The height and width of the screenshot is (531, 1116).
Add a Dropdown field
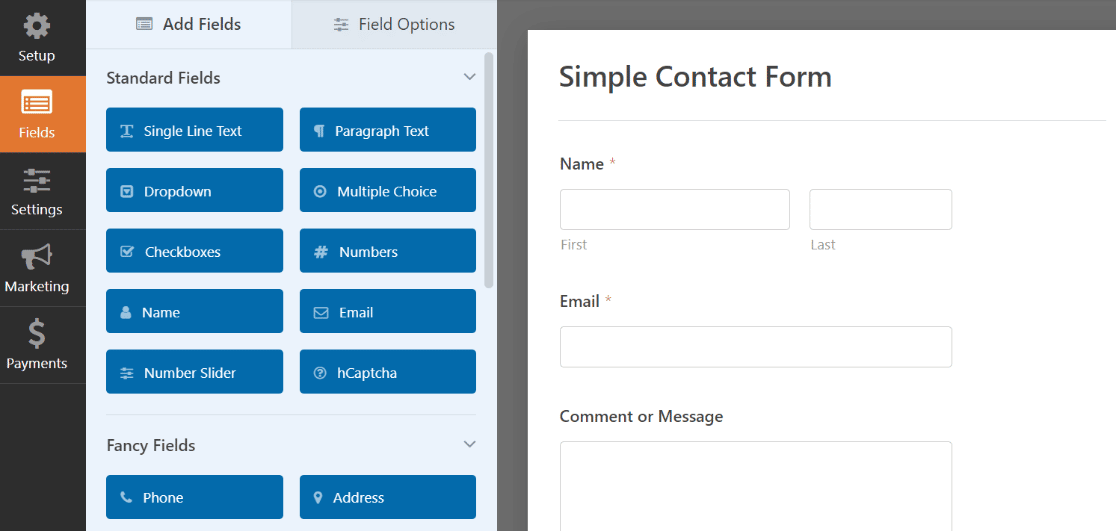tap(194, 191)
